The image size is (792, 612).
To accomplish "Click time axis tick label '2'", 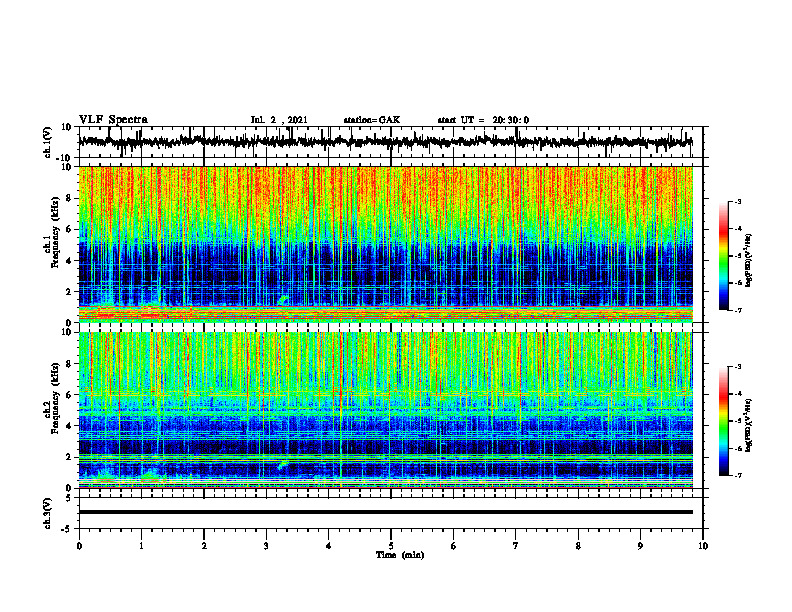I will point(204,546).
